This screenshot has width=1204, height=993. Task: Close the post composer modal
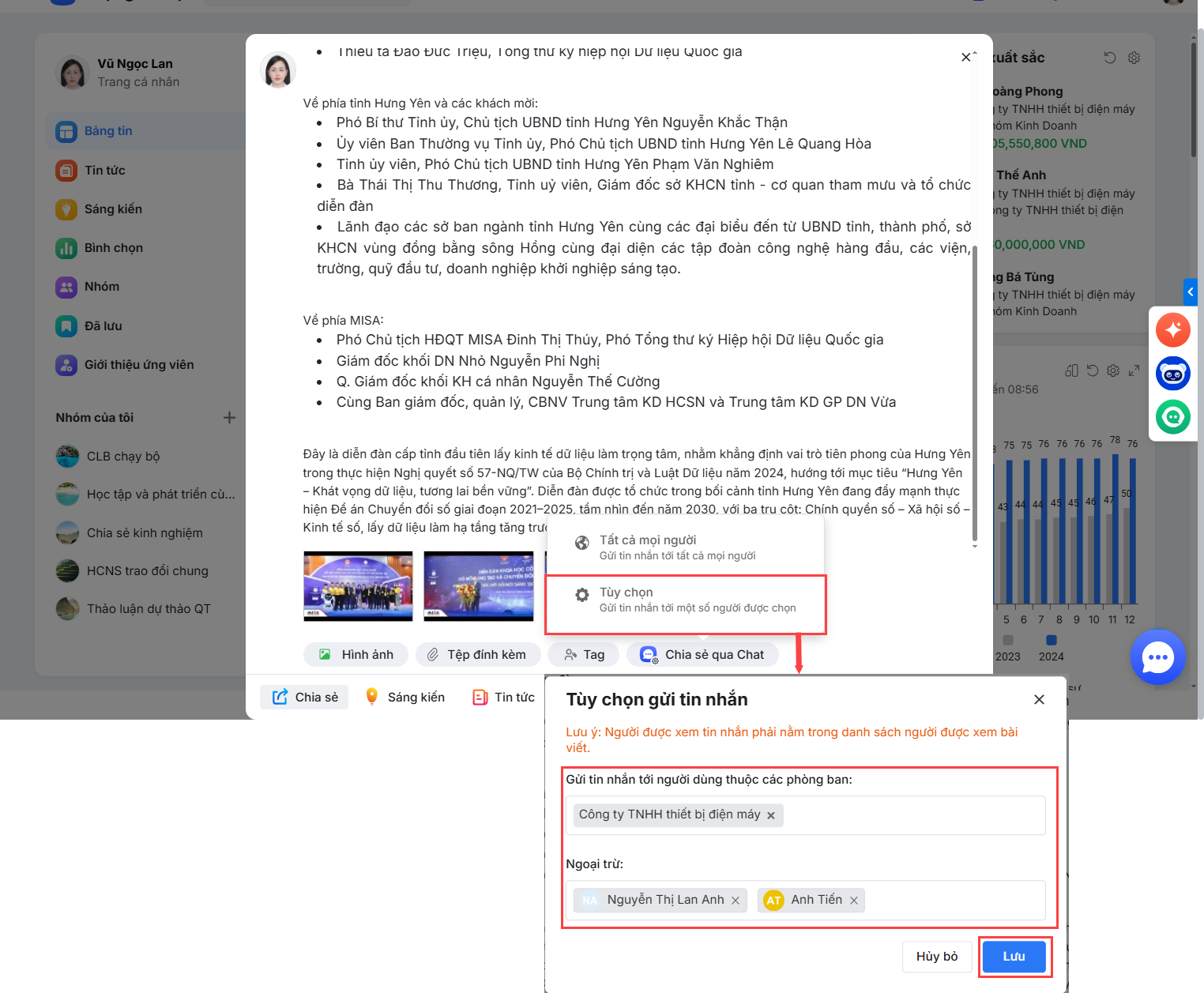(965, 57)
